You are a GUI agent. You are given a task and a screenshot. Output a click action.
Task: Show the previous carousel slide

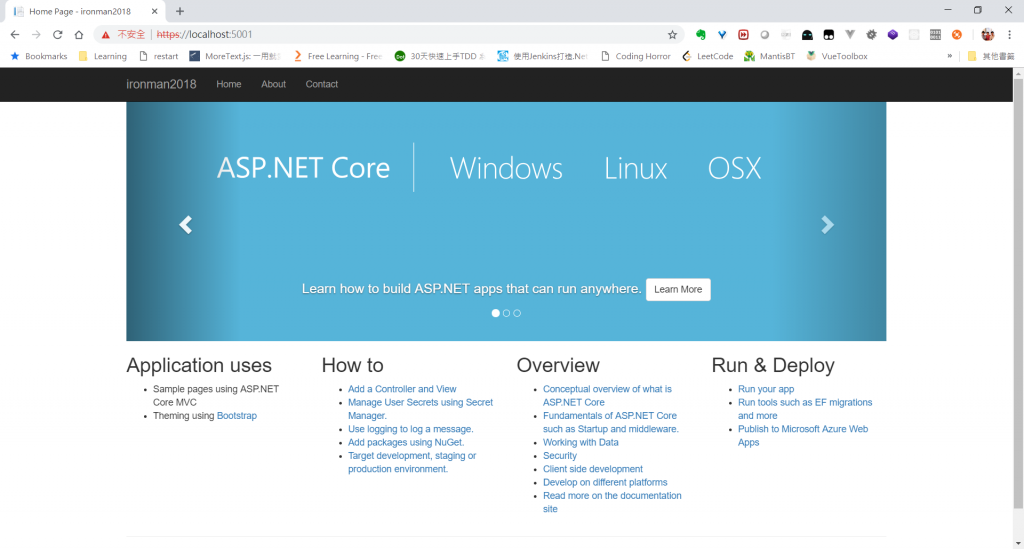click(x=185, y=225)
